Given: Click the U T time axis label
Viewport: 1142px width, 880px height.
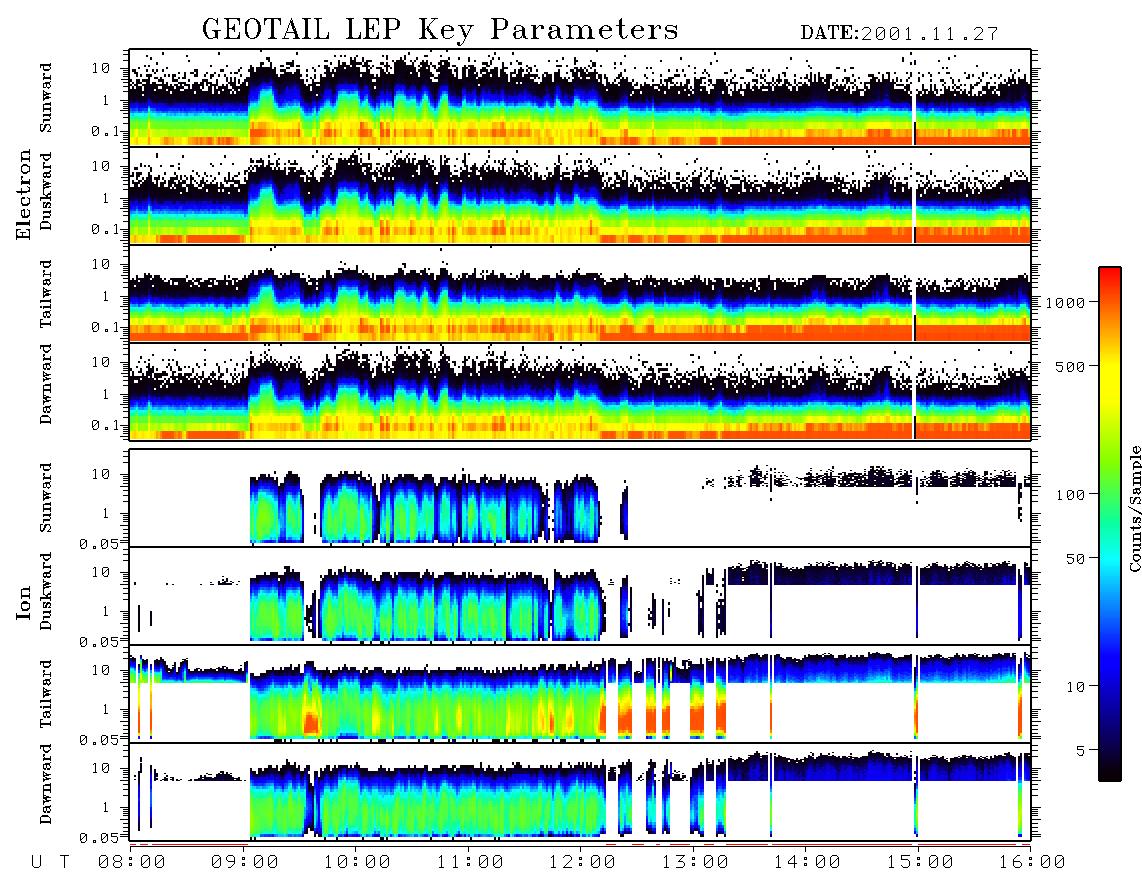Looking at the screenshot, I should [50, 862].
